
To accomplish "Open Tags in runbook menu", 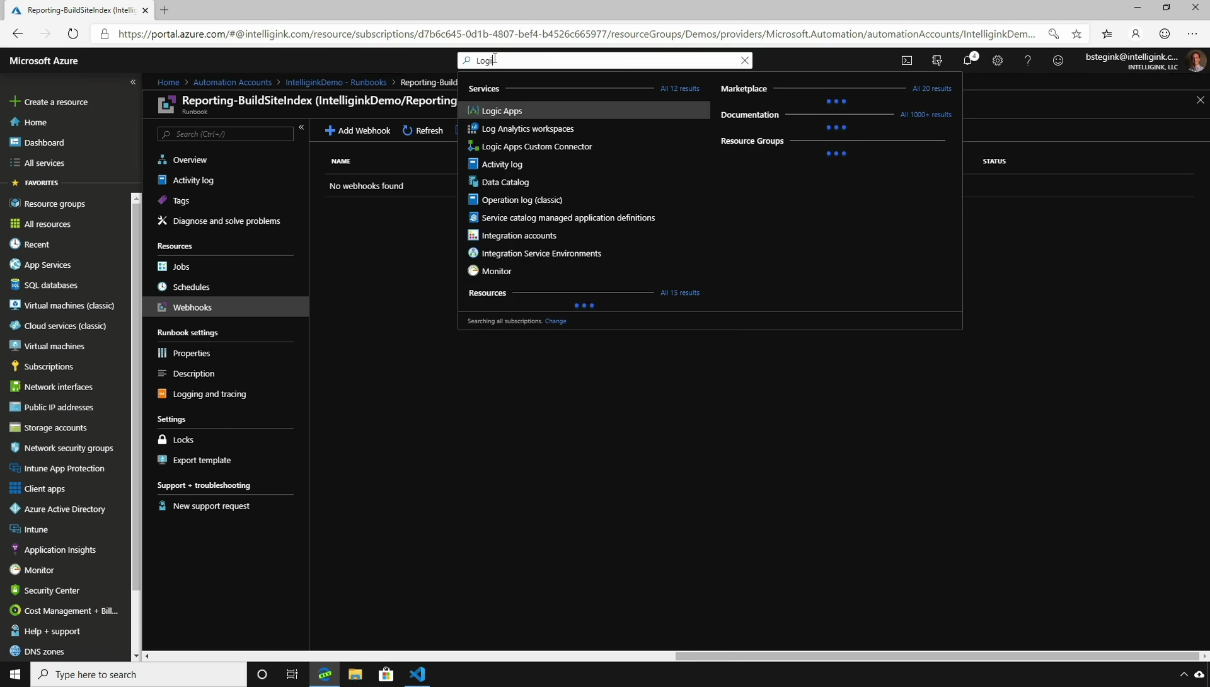I will [181, 201].
